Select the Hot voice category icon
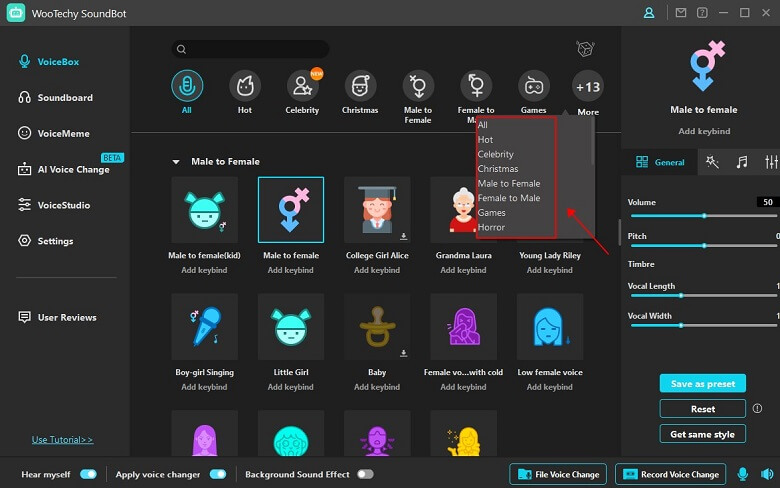This screenshot has height=488, width=780. (244, 86)
